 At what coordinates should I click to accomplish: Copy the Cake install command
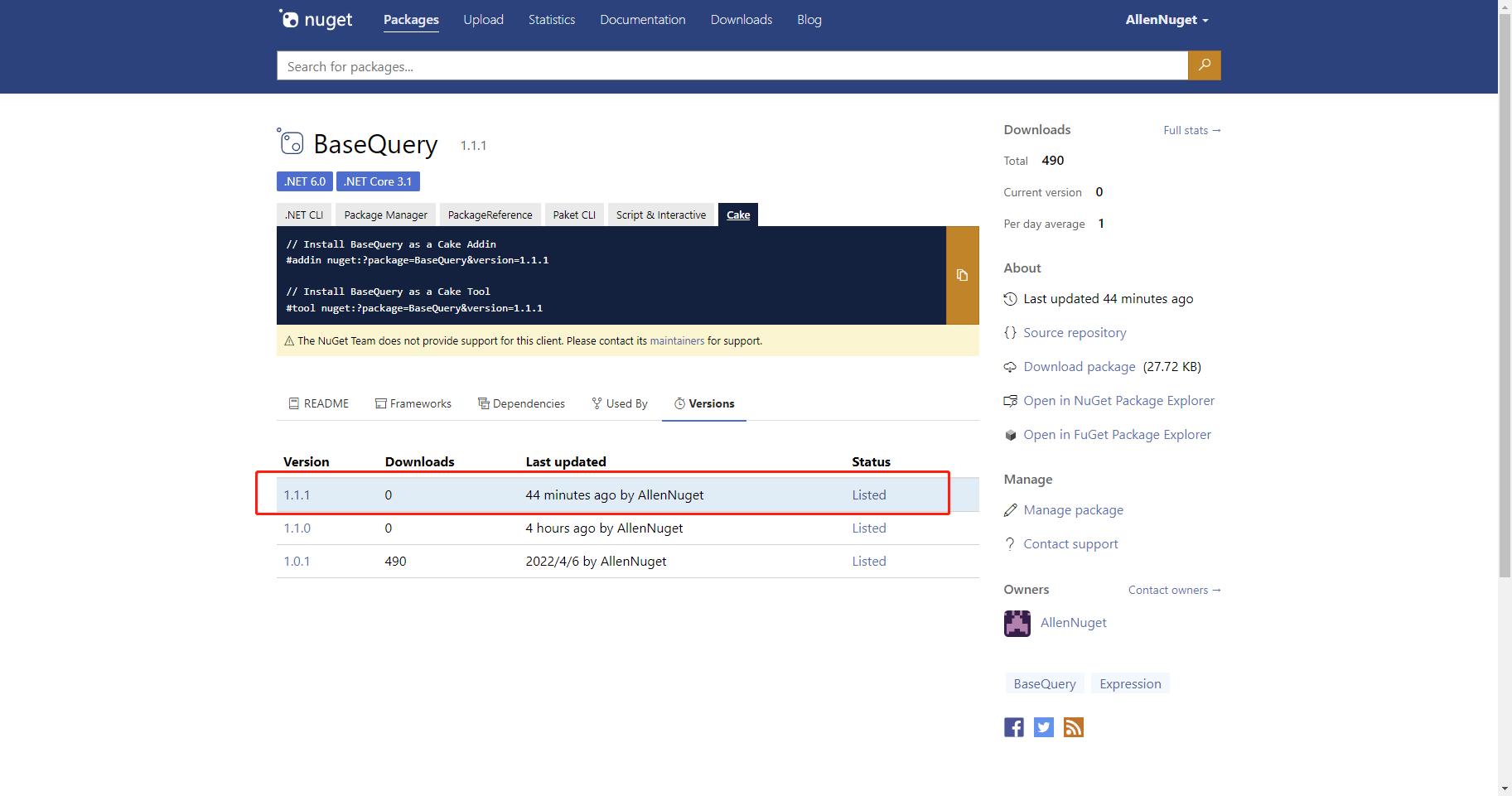tap(962, 275)
